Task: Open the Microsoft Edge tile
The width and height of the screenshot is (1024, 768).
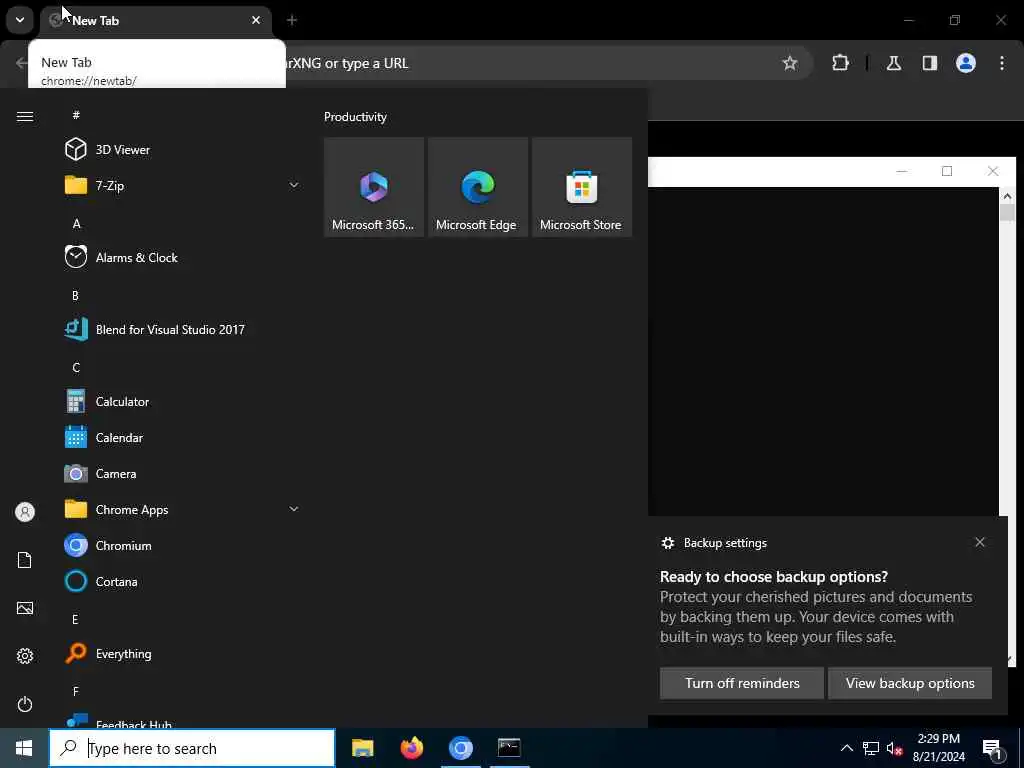Action: click(x=477, y=187)
